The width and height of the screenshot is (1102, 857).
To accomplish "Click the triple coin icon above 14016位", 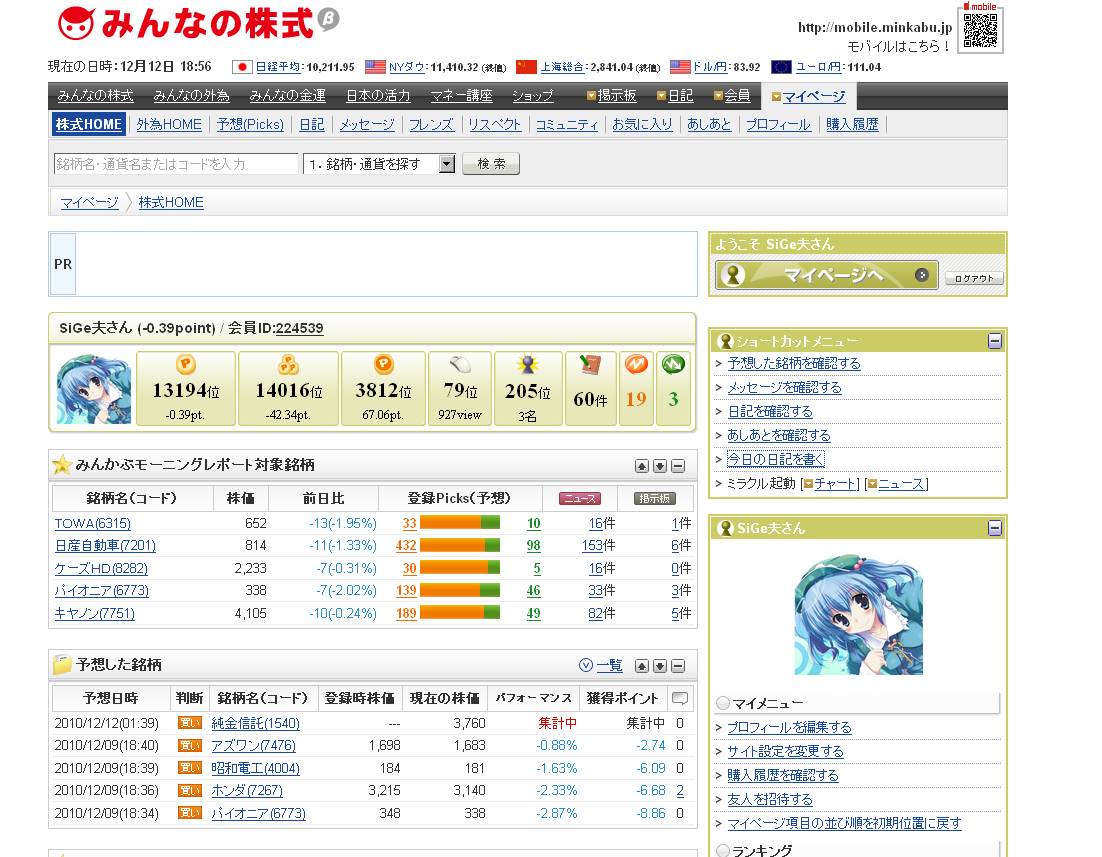I will 288,365.
